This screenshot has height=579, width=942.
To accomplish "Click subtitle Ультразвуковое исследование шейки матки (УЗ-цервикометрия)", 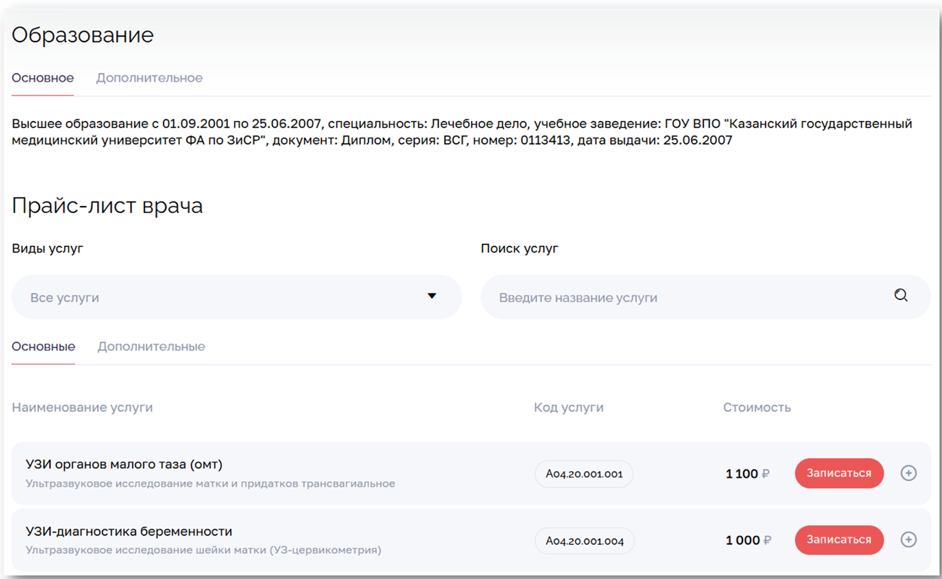I will coord(203,550).
